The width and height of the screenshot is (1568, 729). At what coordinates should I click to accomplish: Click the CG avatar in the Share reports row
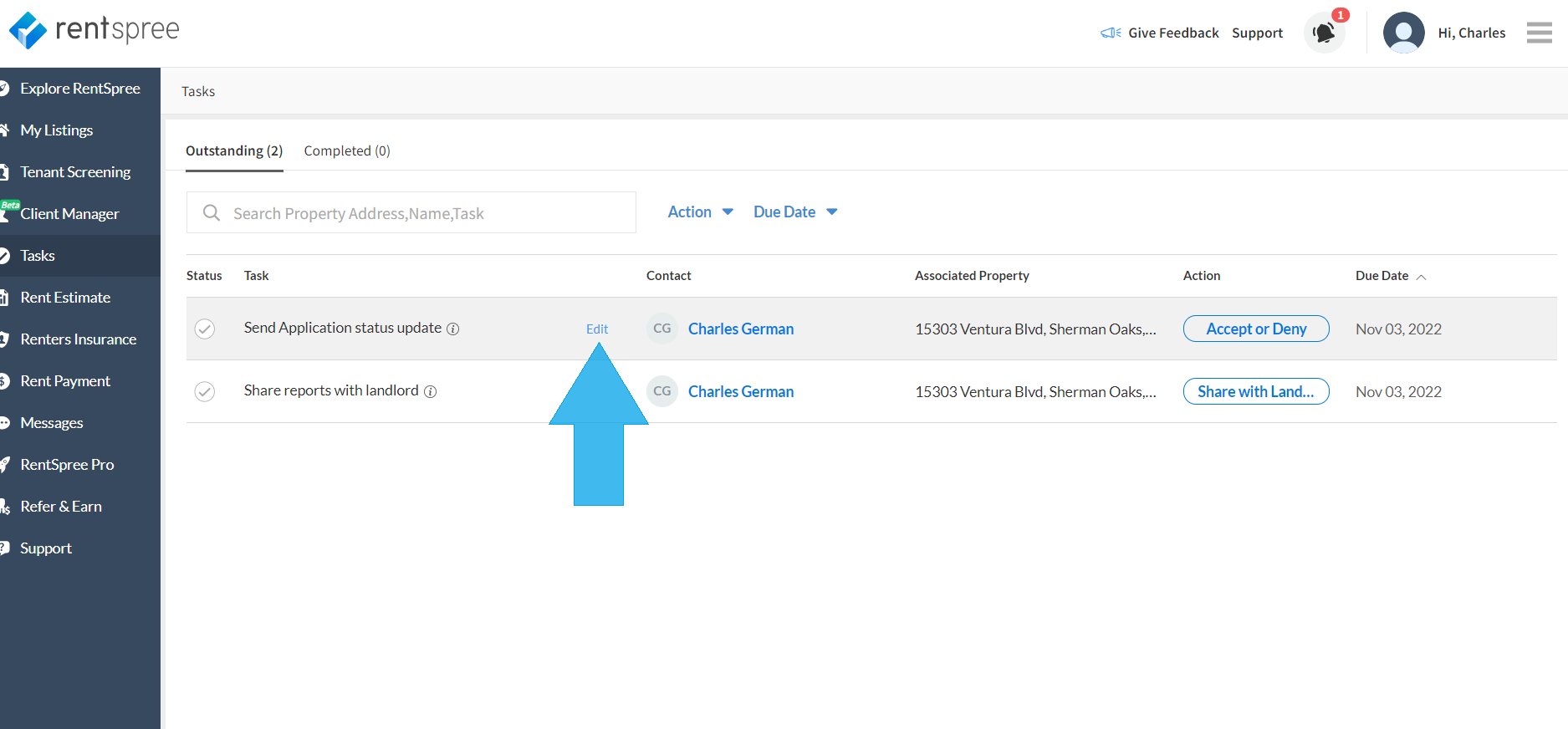661,391
